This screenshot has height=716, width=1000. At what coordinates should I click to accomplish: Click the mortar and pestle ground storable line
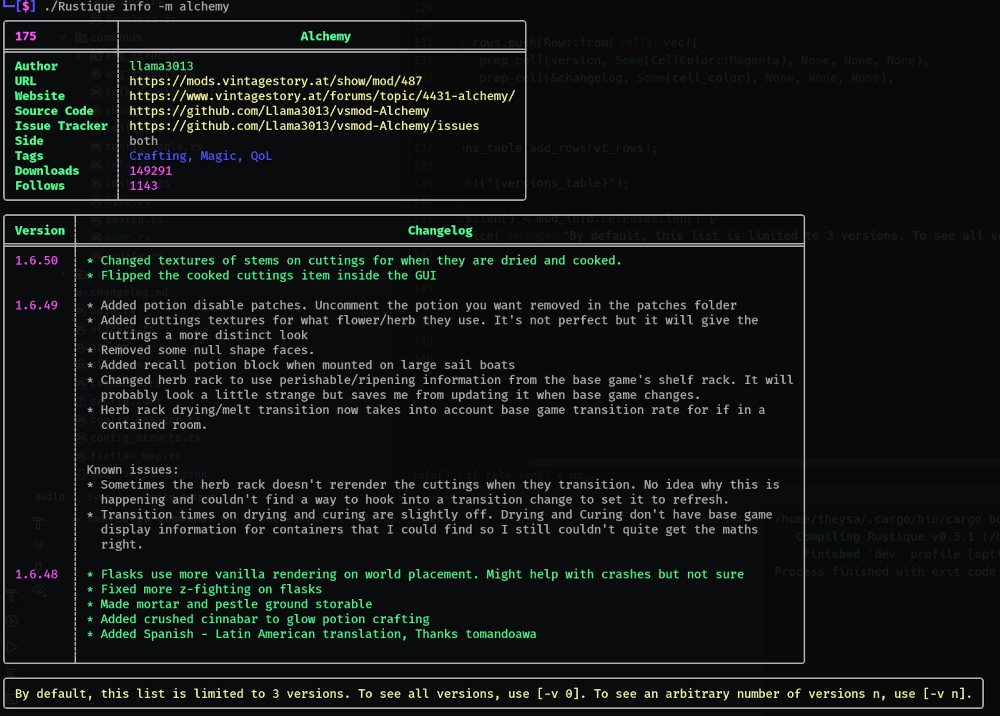(x=230, y=604)
